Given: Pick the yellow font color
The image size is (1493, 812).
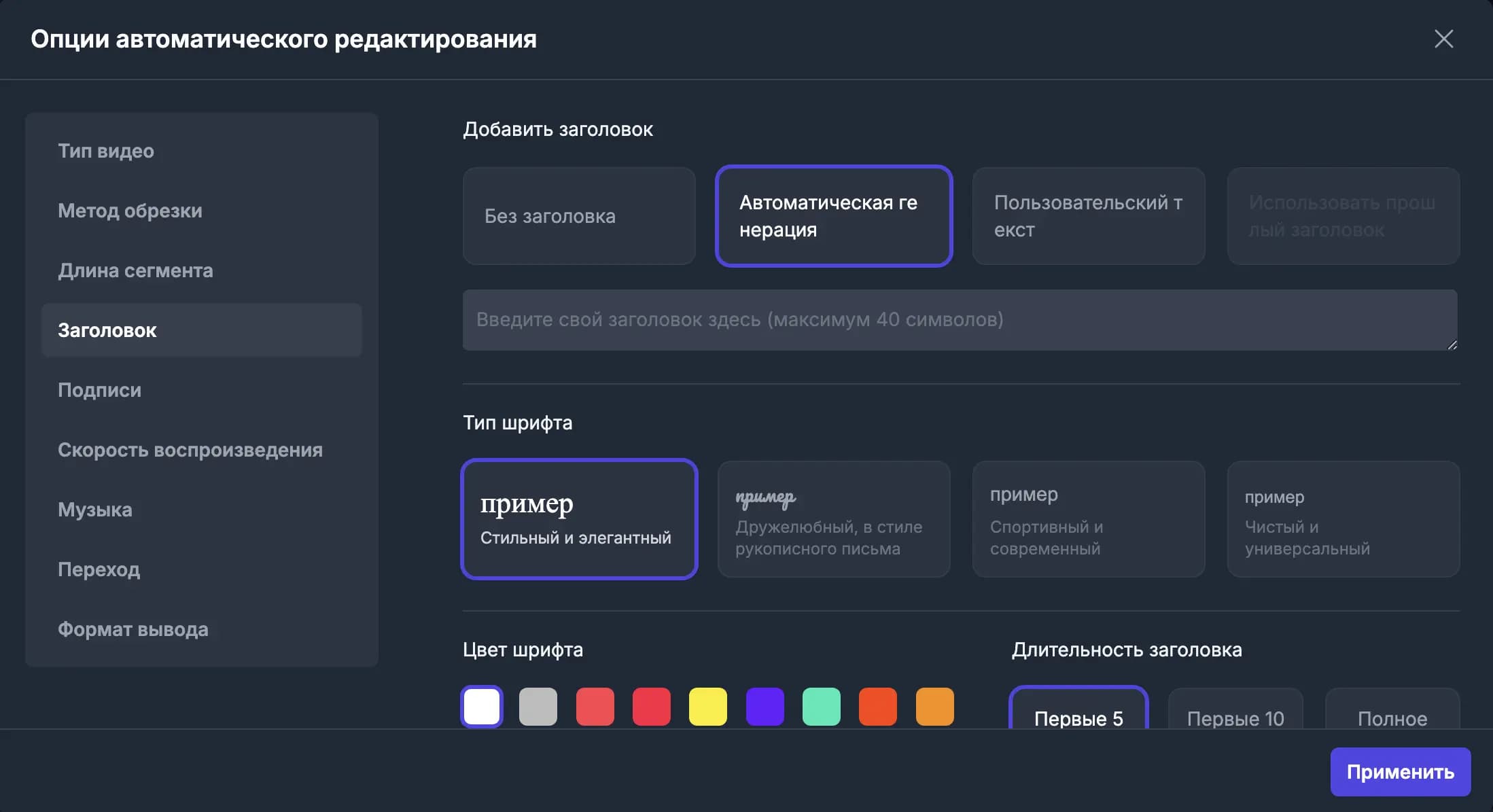Looking at the screenshot, I should [708, 707].
